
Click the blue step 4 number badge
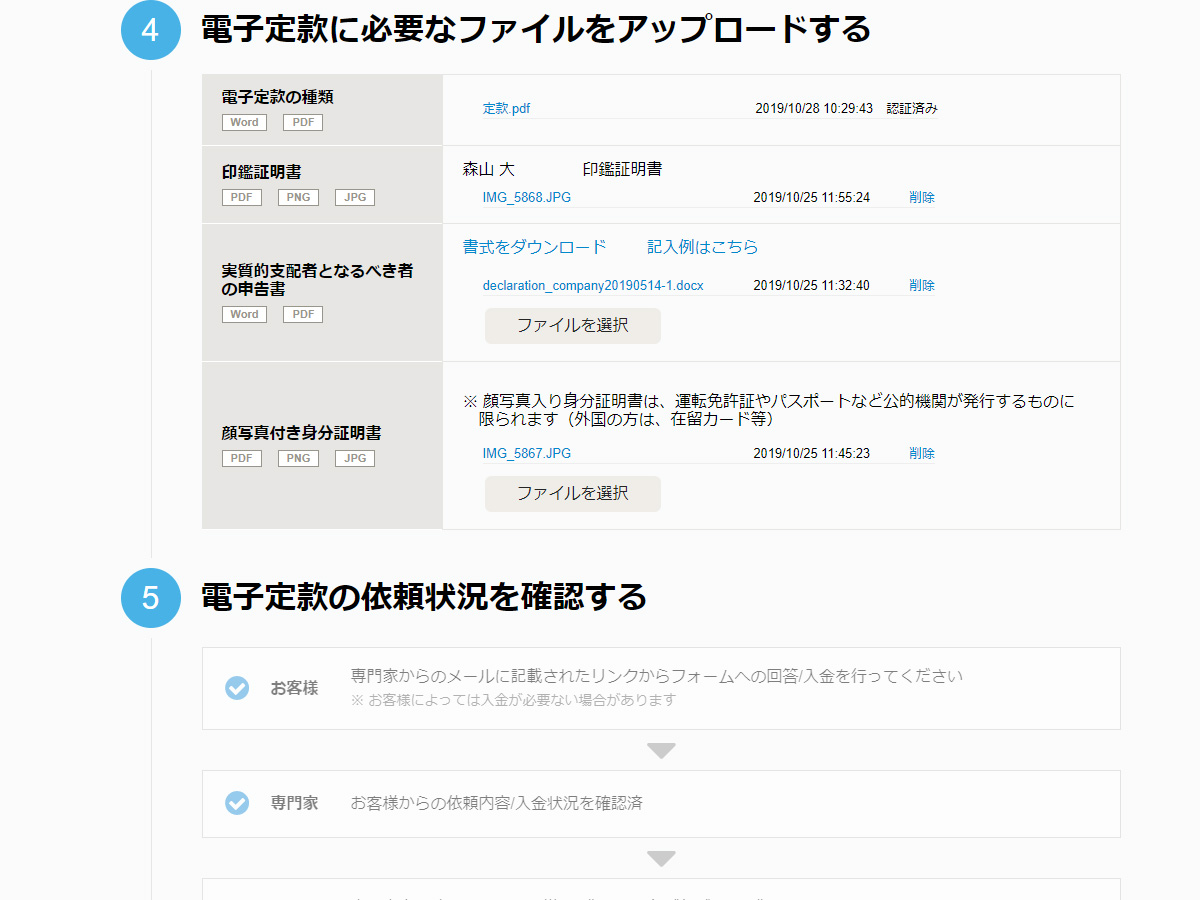point(150,31)
